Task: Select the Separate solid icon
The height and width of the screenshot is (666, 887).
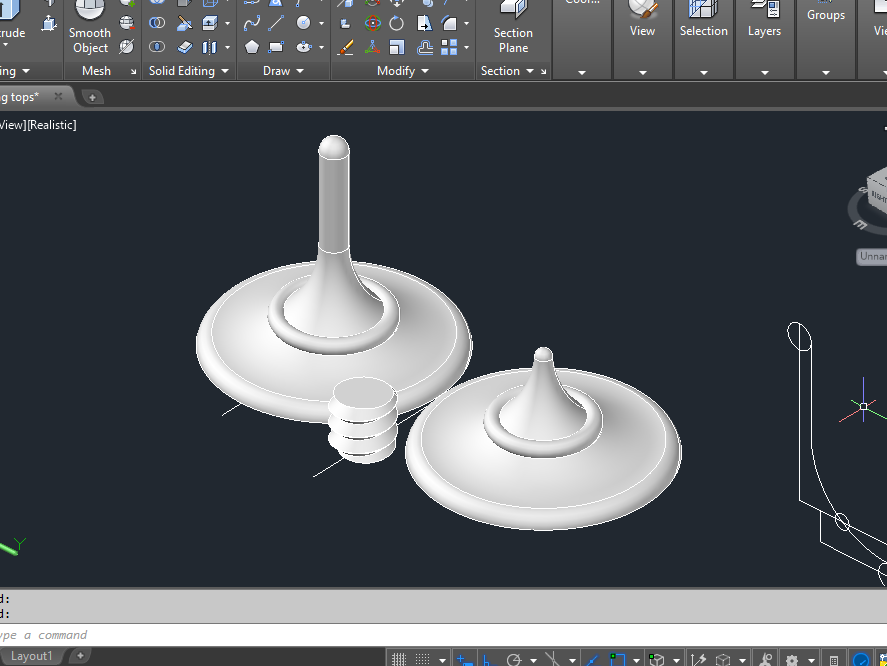Action: coord(210,47)
